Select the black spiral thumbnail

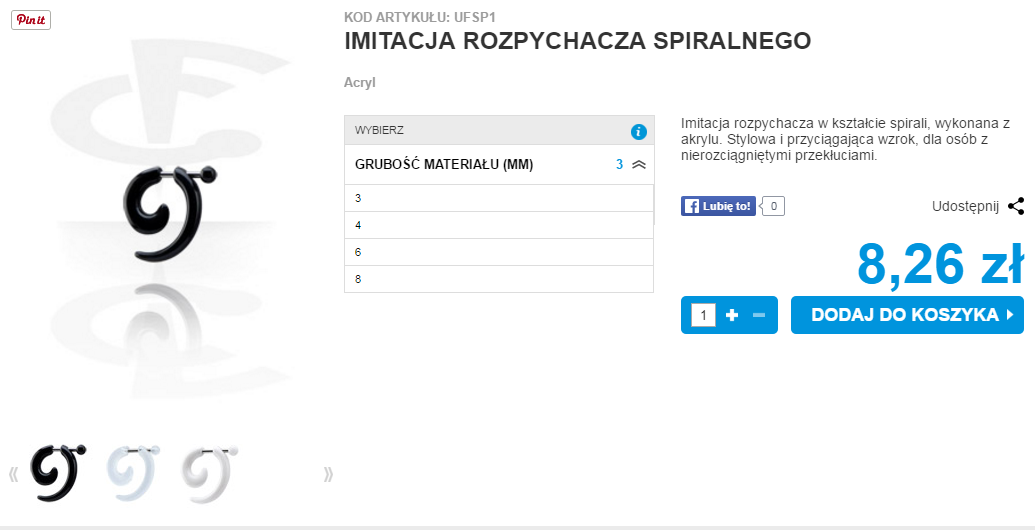click(58, 472)
